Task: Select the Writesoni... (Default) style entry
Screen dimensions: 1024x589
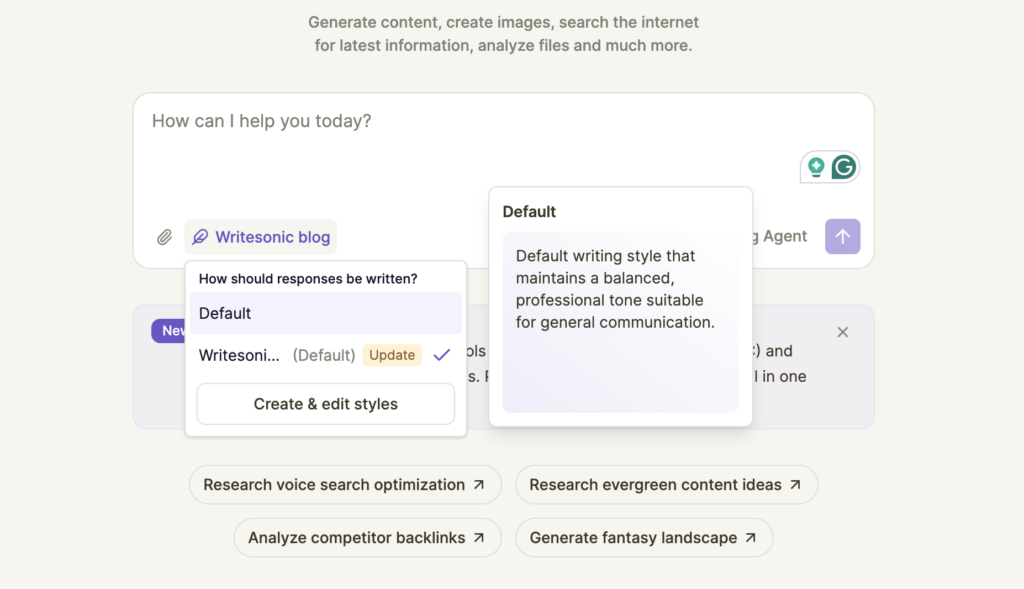Action: tap(326, 355)
